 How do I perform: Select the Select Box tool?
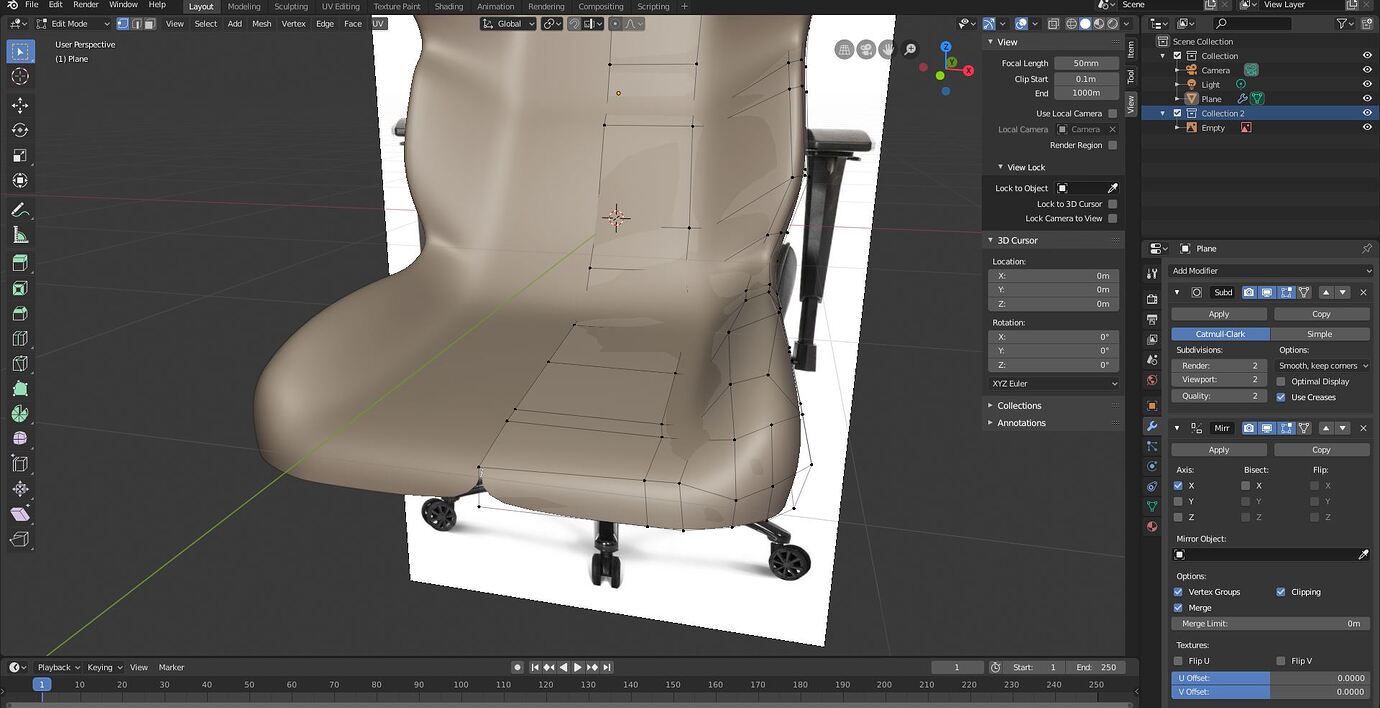pyautogui.click(x=20, y=51)
